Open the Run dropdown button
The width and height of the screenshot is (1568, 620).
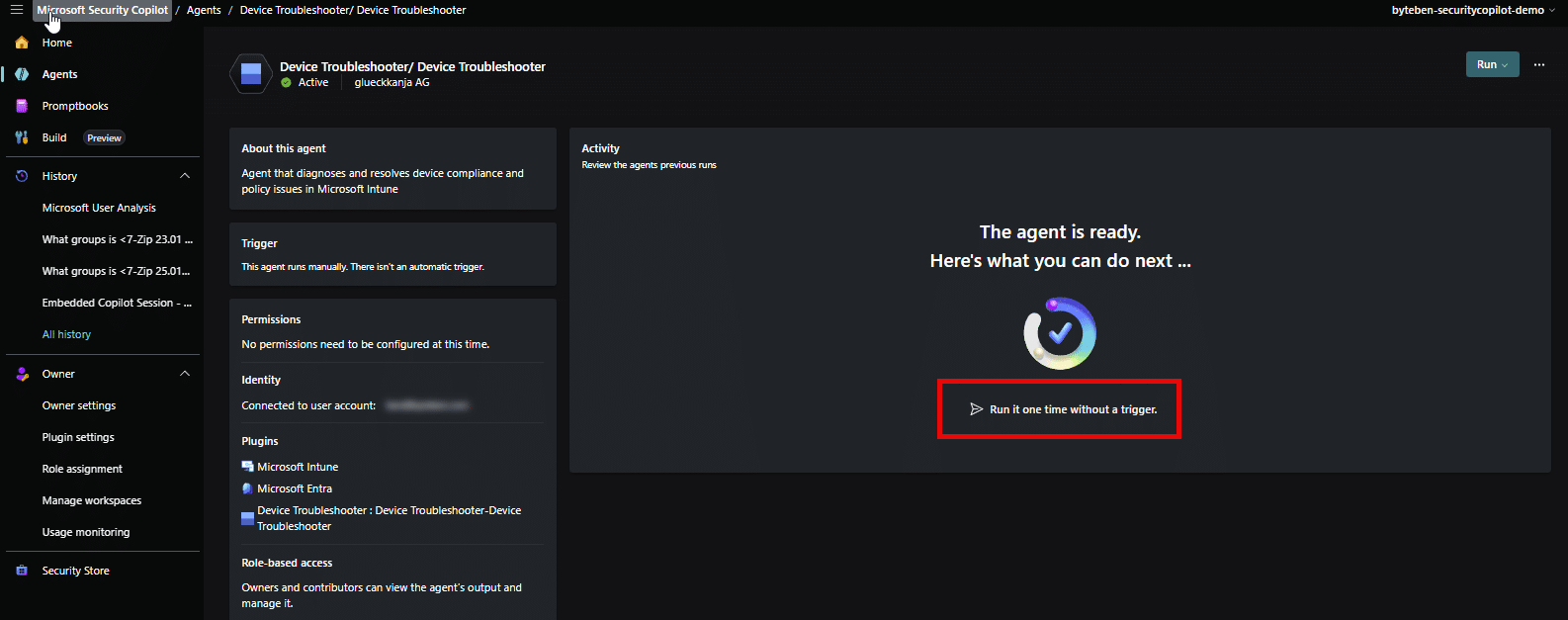(x=1492, y=64)
